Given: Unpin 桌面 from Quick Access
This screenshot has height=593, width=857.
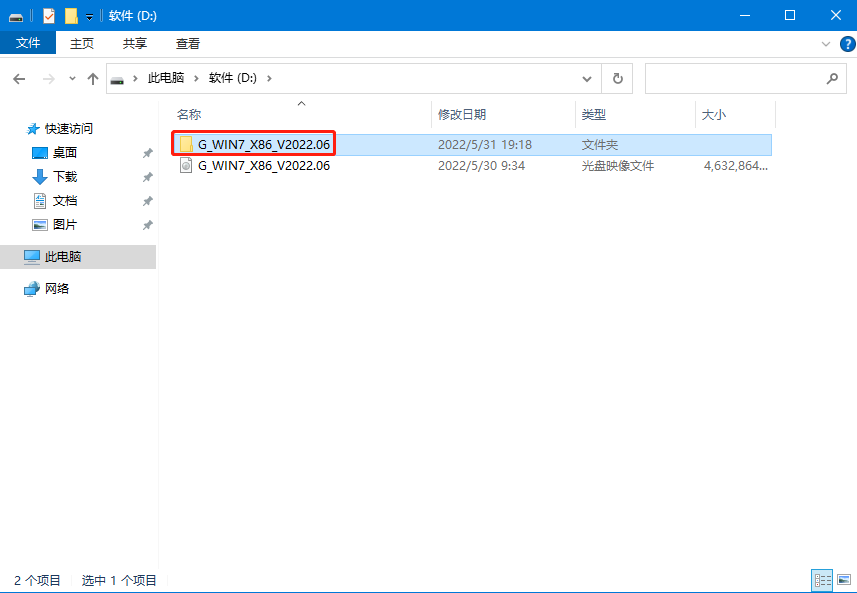Looking at the screenshot, I should pyautogui.click(x=148, y=152).
